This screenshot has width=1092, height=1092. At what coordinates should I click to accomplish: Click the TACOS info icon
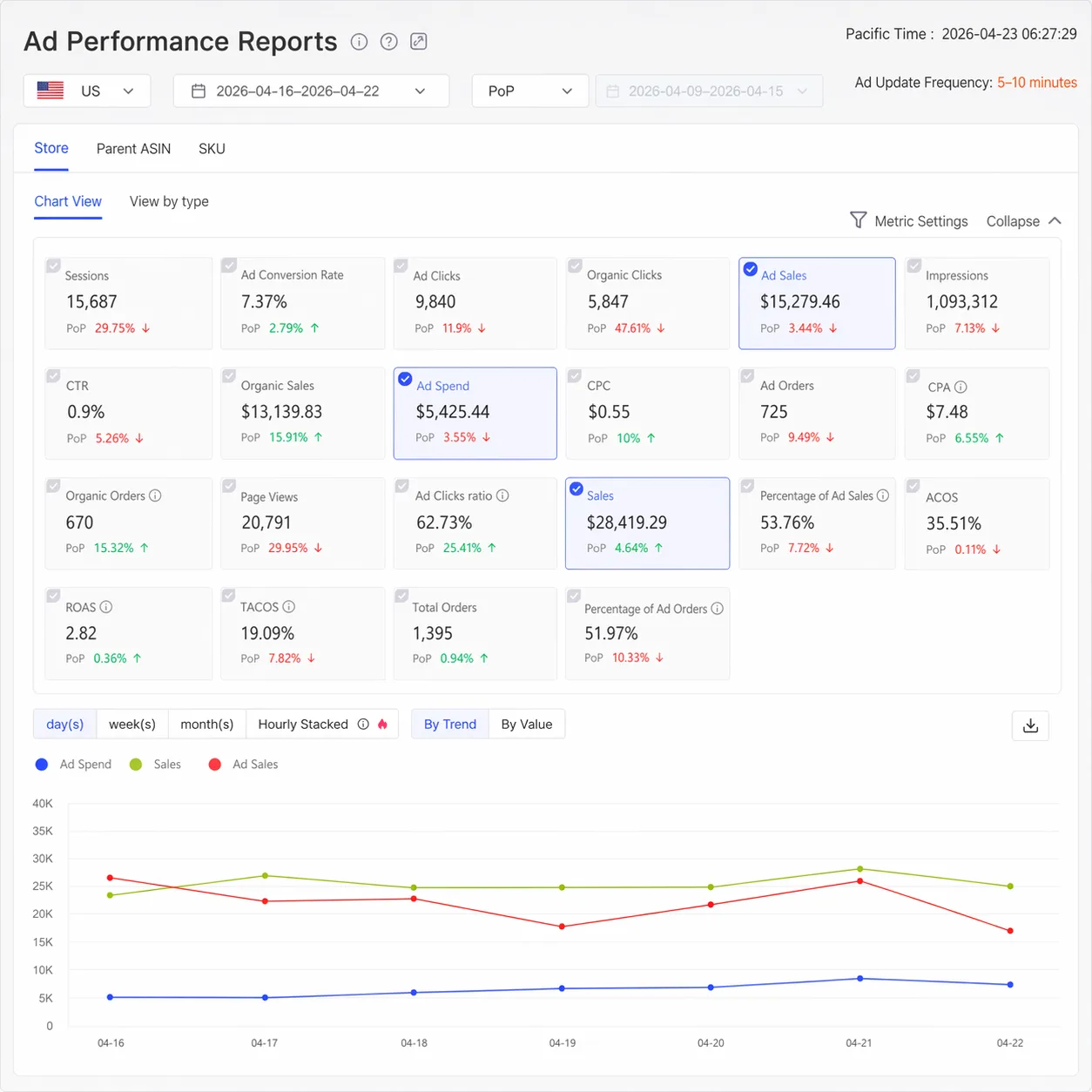290,606
